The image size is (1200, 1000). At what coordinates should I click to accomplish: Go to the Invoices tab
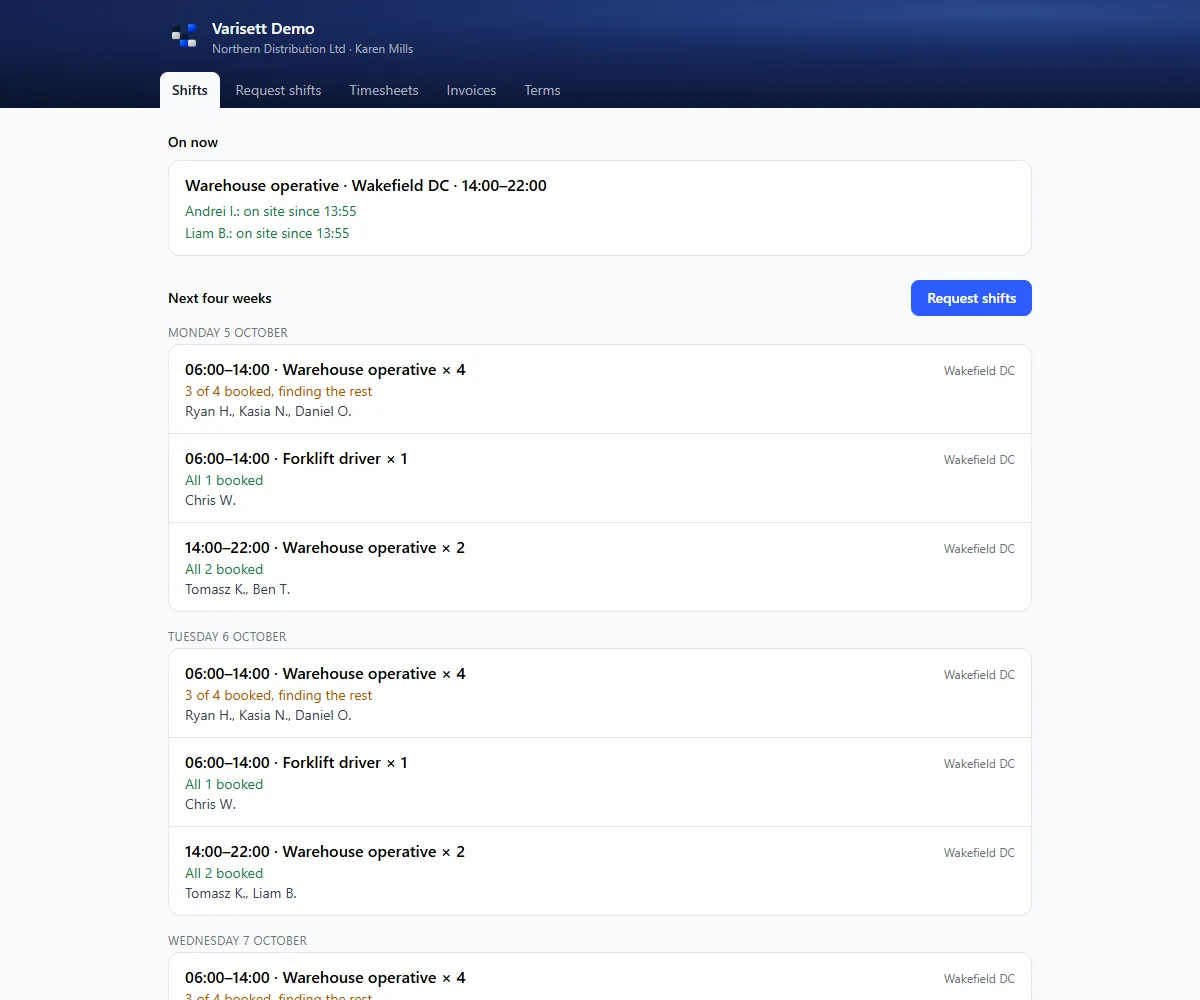coord(471,90)
